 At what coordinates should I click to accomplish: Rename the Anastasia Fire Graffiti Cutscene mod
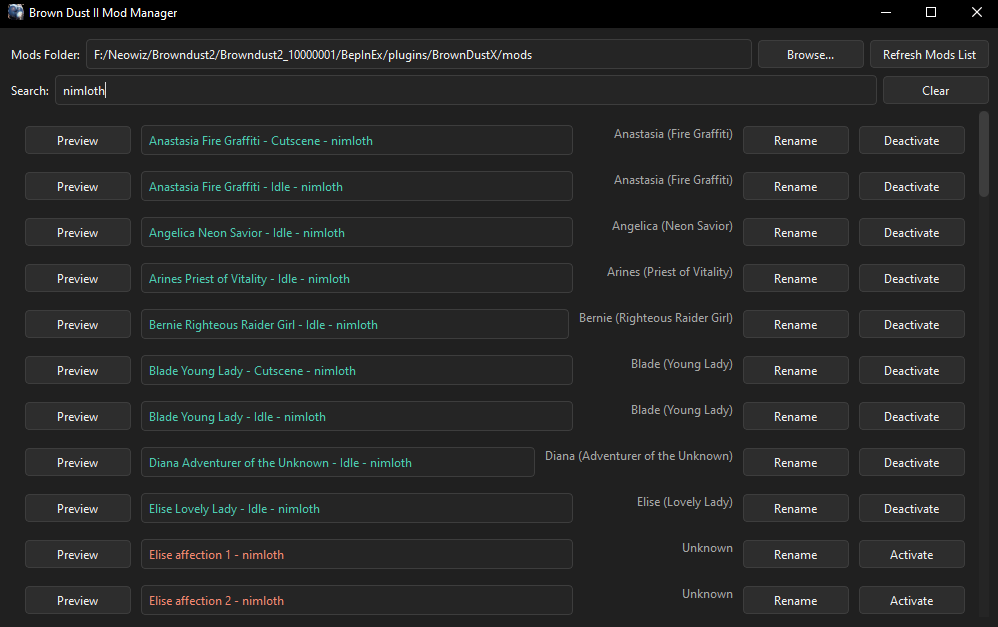pyautogui.click(x=795, y=140)
